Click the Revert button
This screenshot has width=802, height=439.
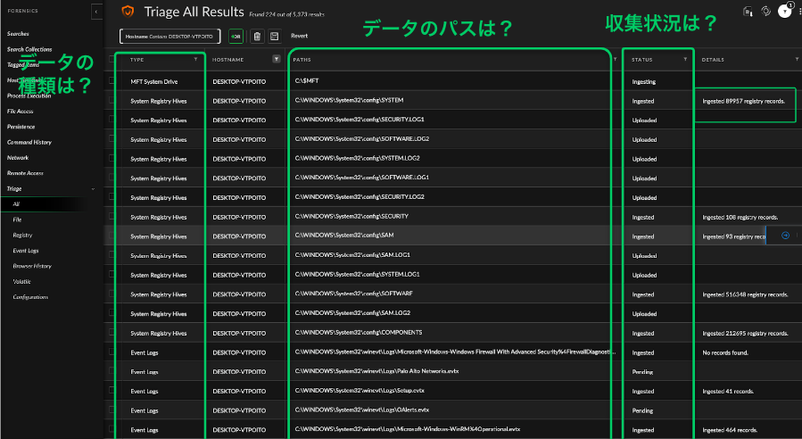click(x=299, y=36)
